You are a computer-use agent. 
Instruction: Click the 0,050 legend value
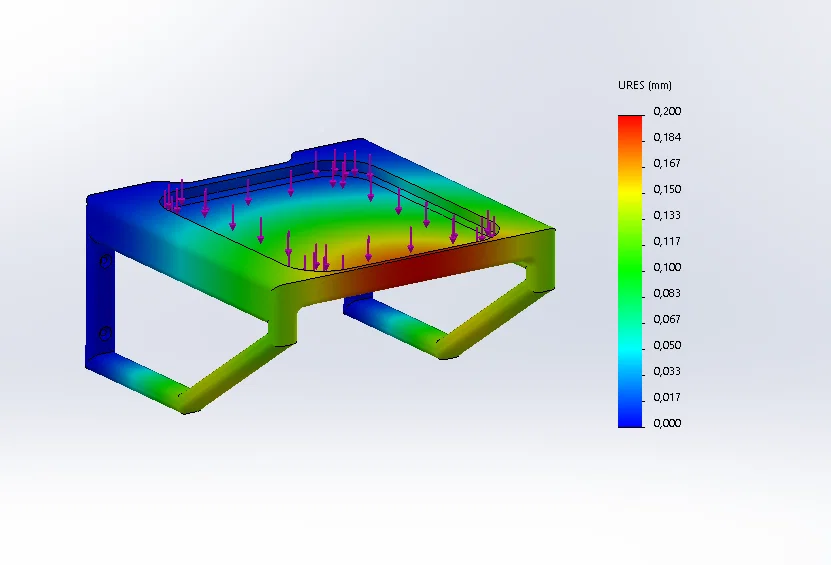(667, 345)
